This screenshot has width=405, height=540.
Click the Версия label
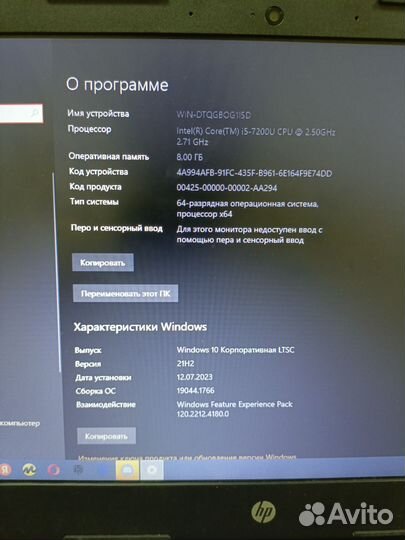pos(88,364)
